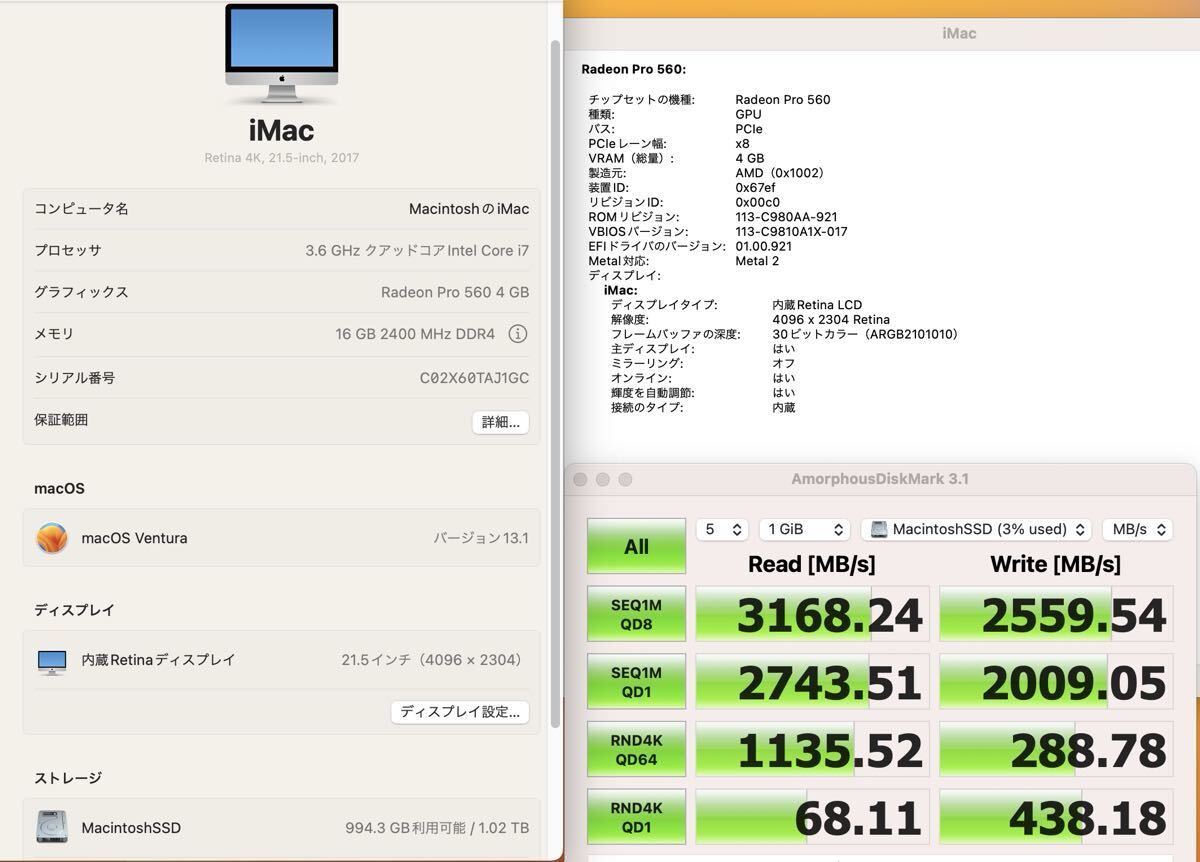Screen dimensions: 1200x862
Task: Open ディスプレイ設定... button
Action: (x=460, y=712)
